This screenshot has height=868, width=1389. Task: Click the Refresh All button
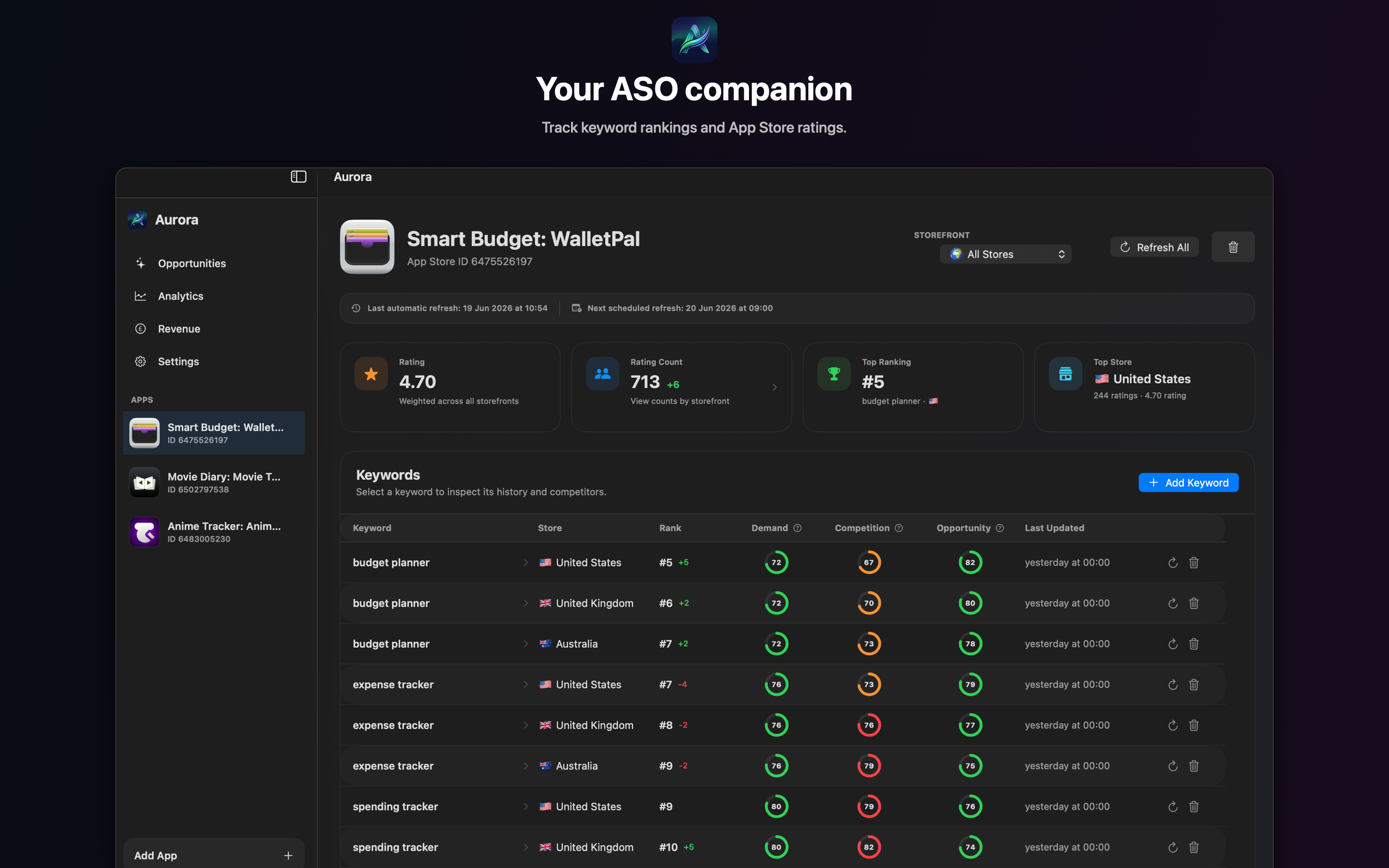(1154, 247)
